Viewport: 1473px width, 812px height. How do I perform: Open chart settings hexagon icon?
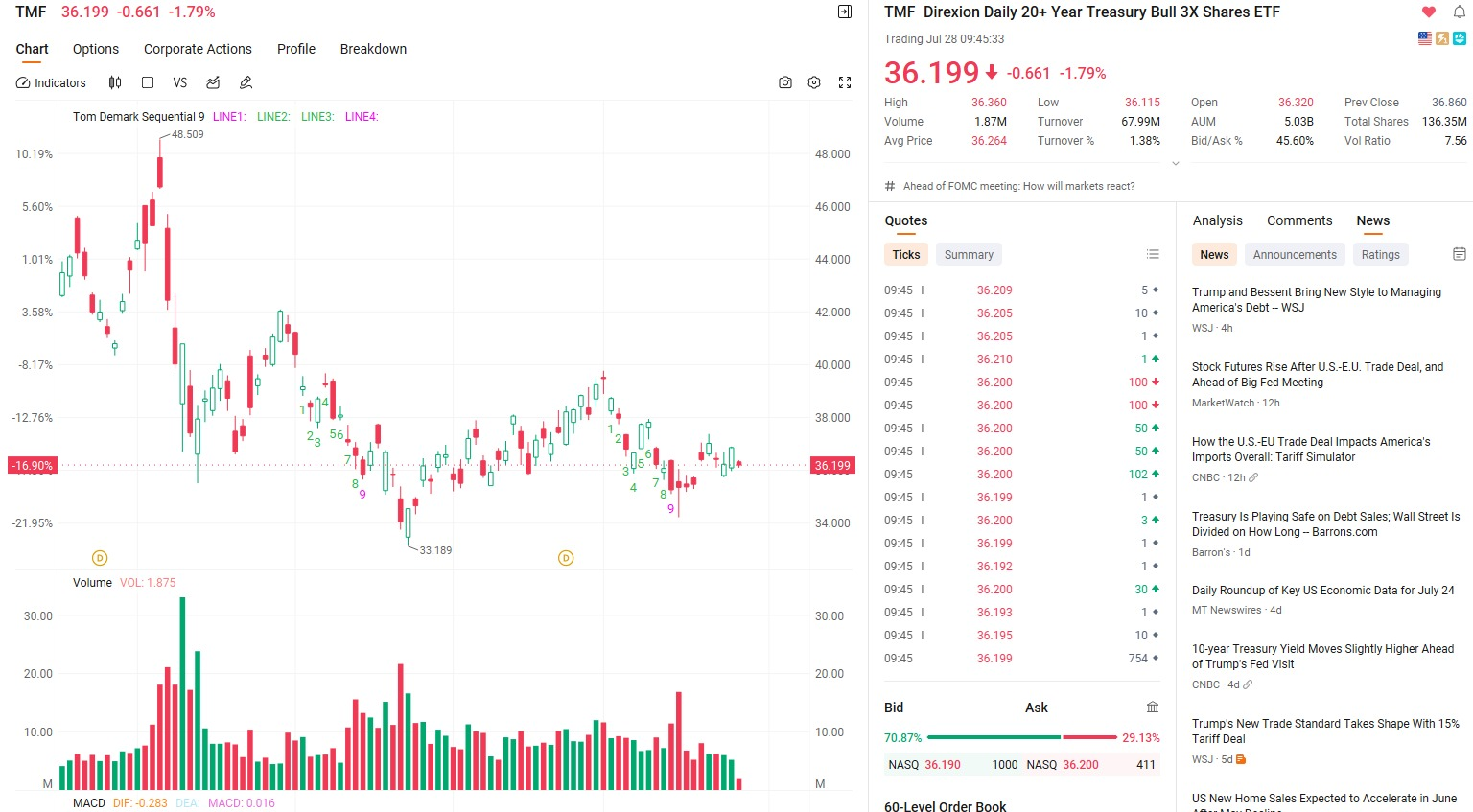814,83
